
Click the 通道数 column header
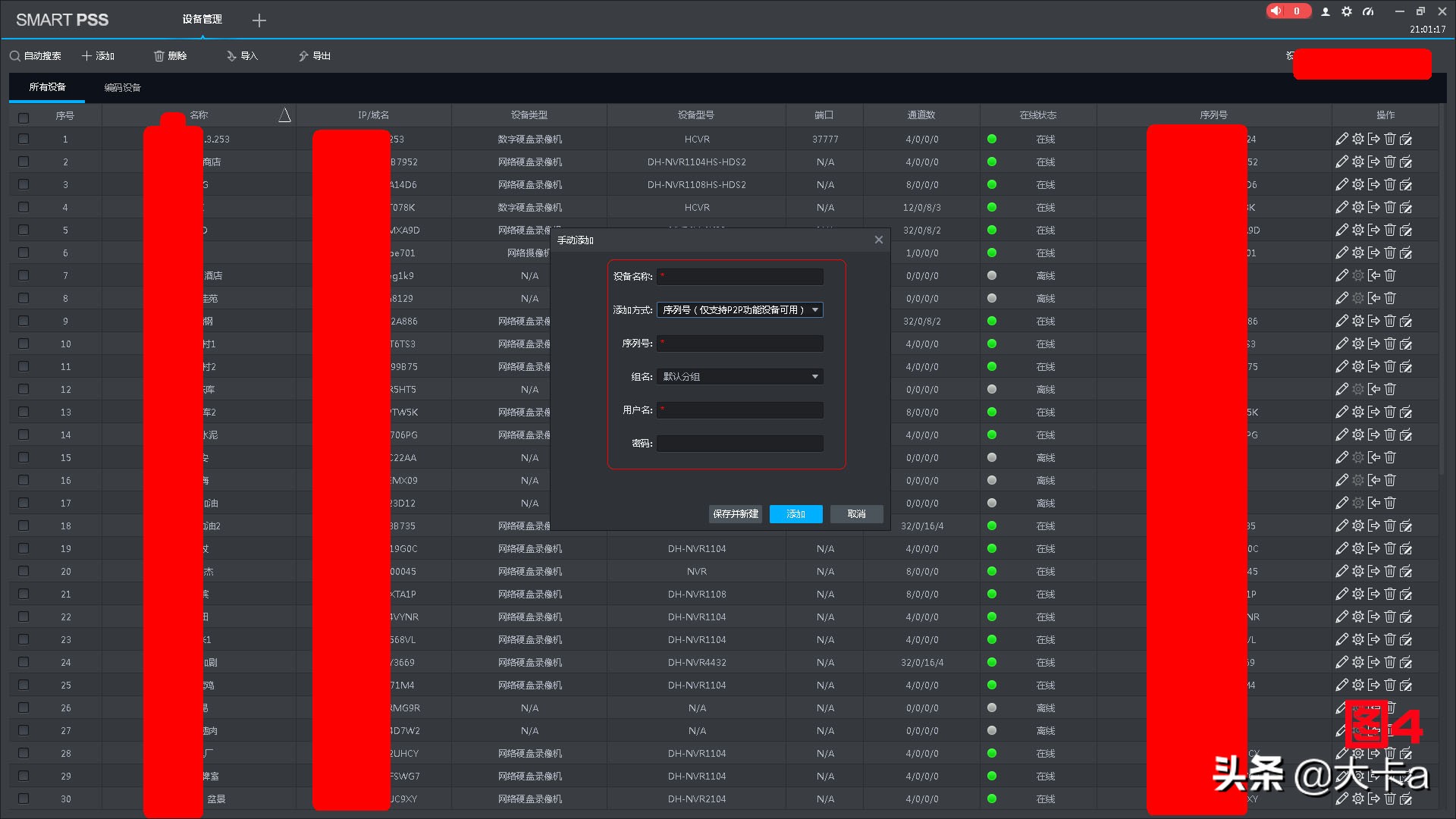921,115
